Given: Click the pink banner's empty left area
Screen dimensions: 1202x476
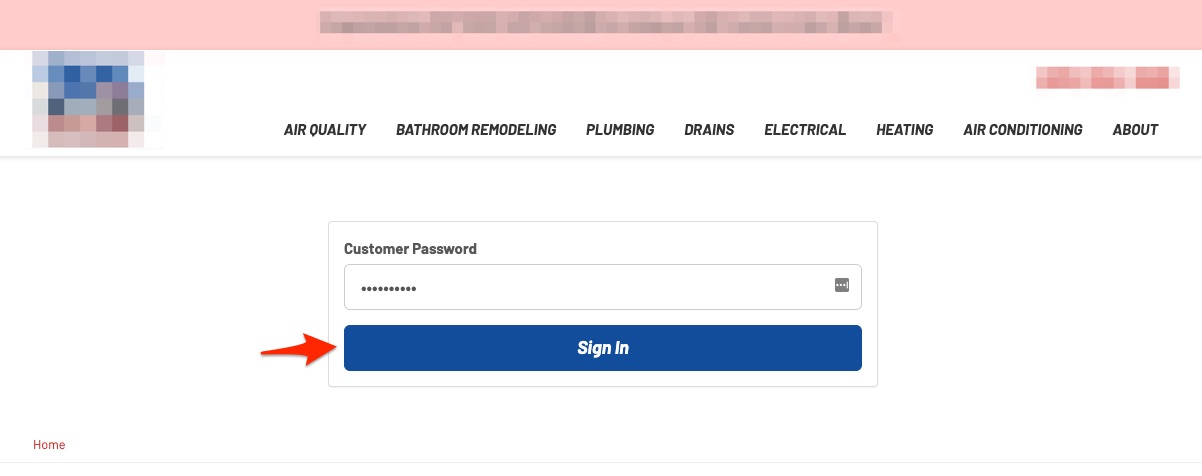Looking at the screenshot, I should click(x=150, y=24).
